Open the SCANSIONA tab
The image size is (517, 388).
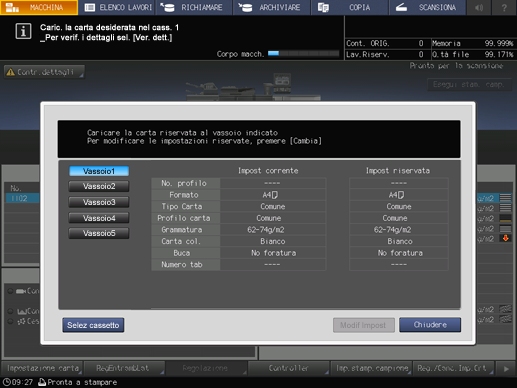pyautogui.click(x=427, y=7)
